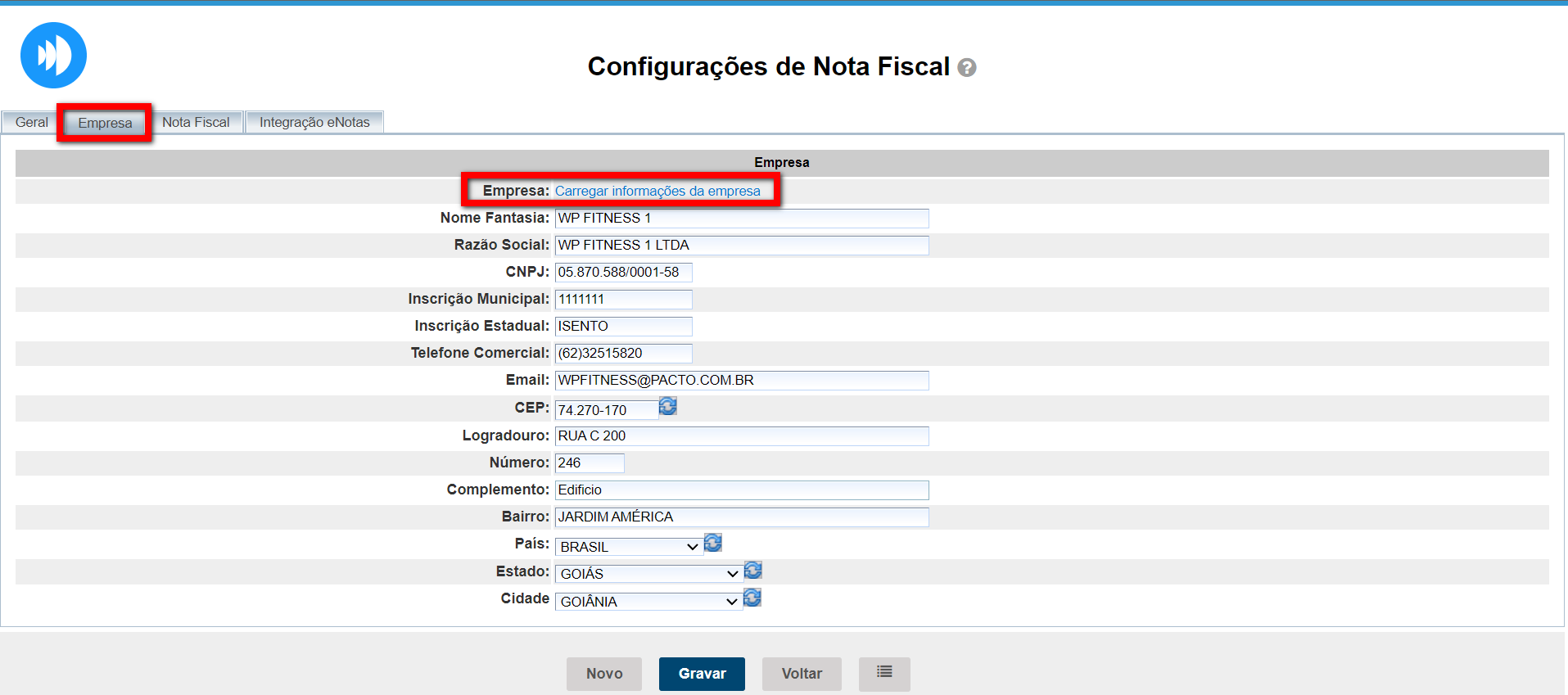The height and width of the screenshot is (695, 1568).
Task: Click the País label
Action: pyautogui.click(x=532, y=544)
